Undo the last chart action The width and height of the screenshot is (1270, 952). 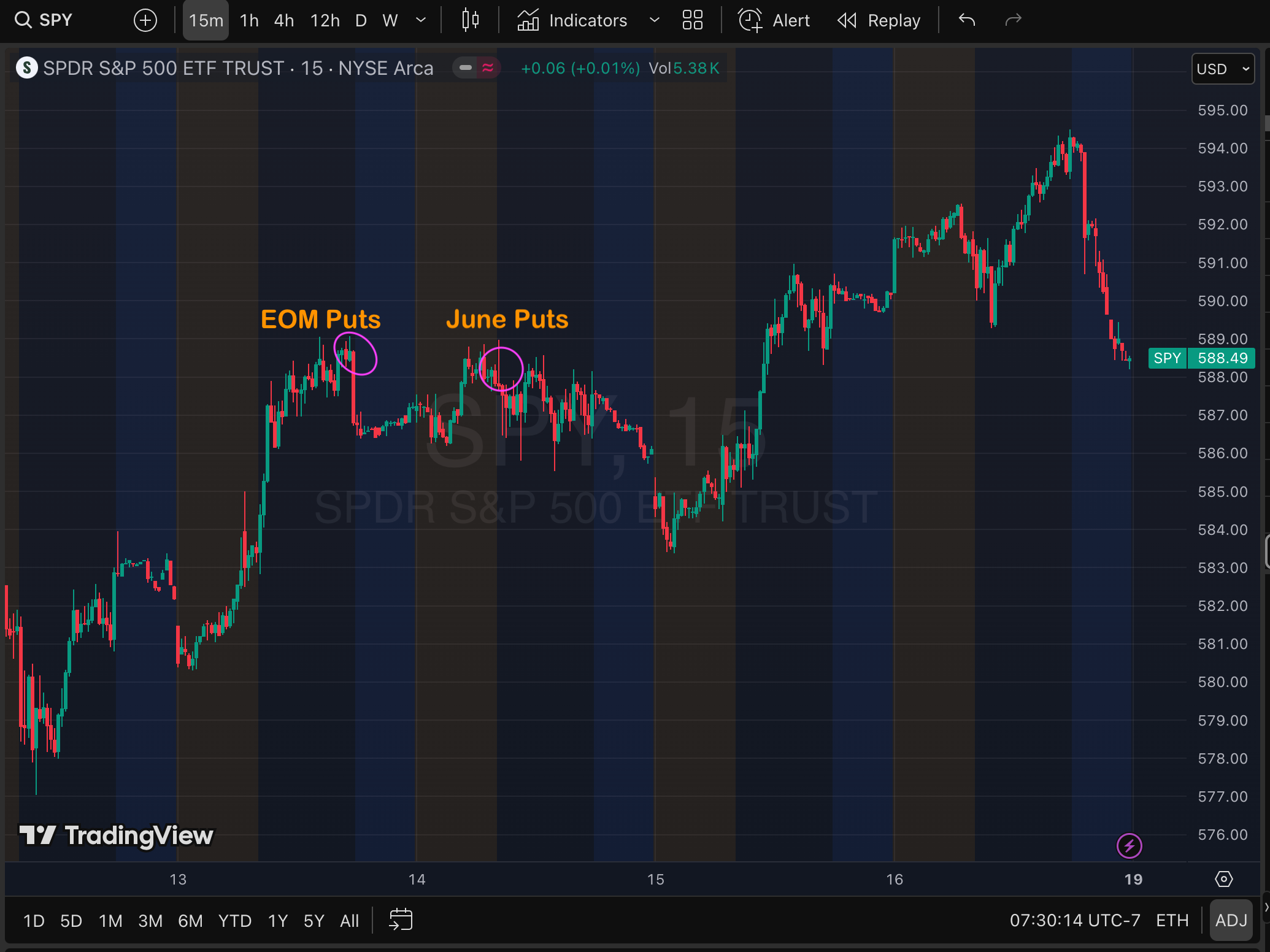coord(967,20)
